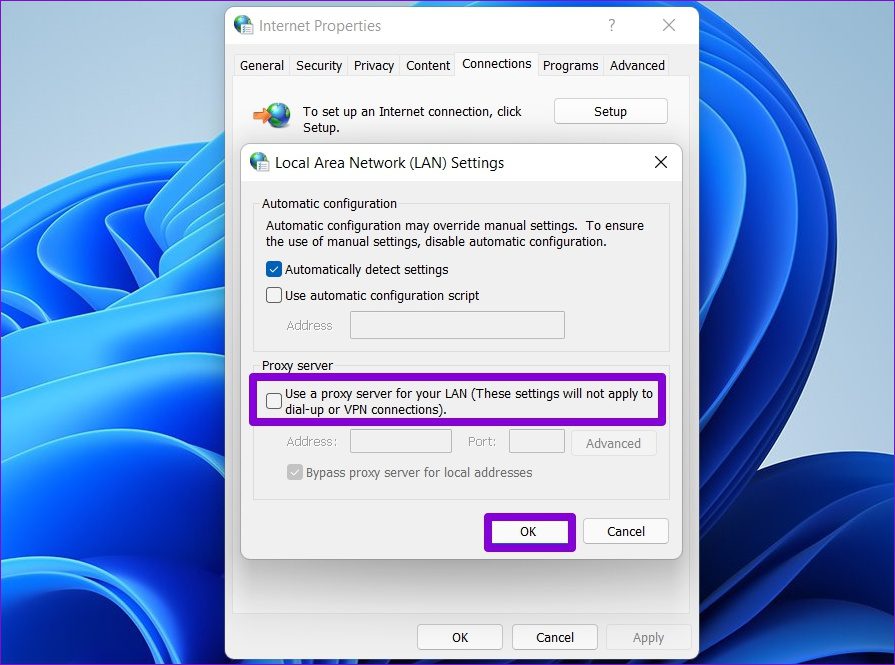Viewport: 895px width, 665px height.
Task: Click the LAN Settings dialog icon
Action: (x=260, y=162)
